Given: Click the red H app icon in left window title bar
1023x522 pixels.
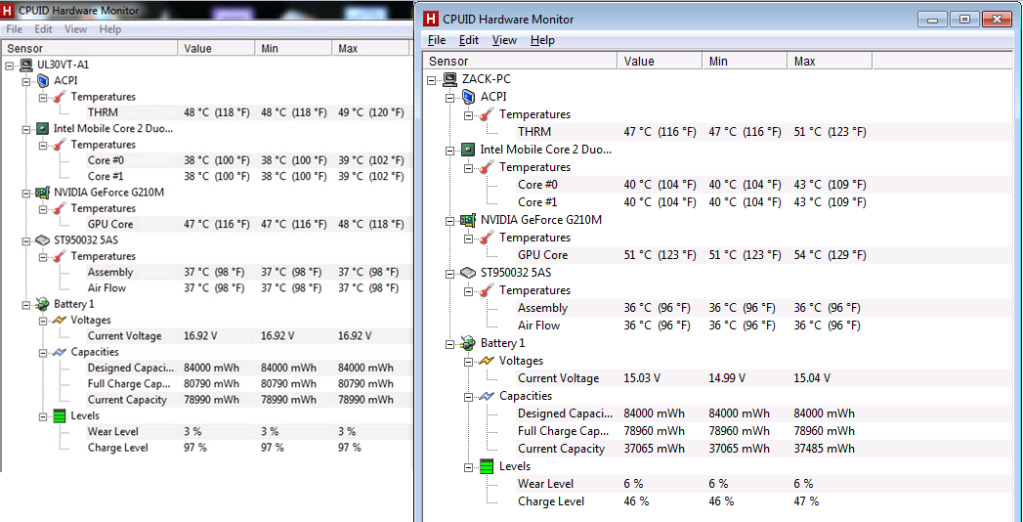Looking at the screenshot, I should (x=8, y=10).
